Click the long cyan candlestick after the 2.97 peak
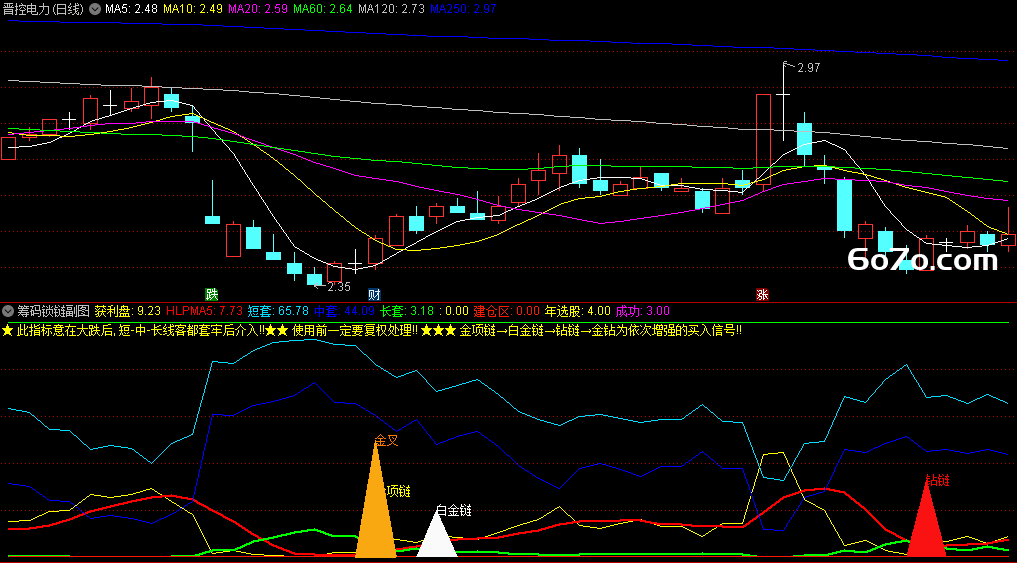Screen dimensions: 1017x563 pyautogui.click(x=844, y=205)
